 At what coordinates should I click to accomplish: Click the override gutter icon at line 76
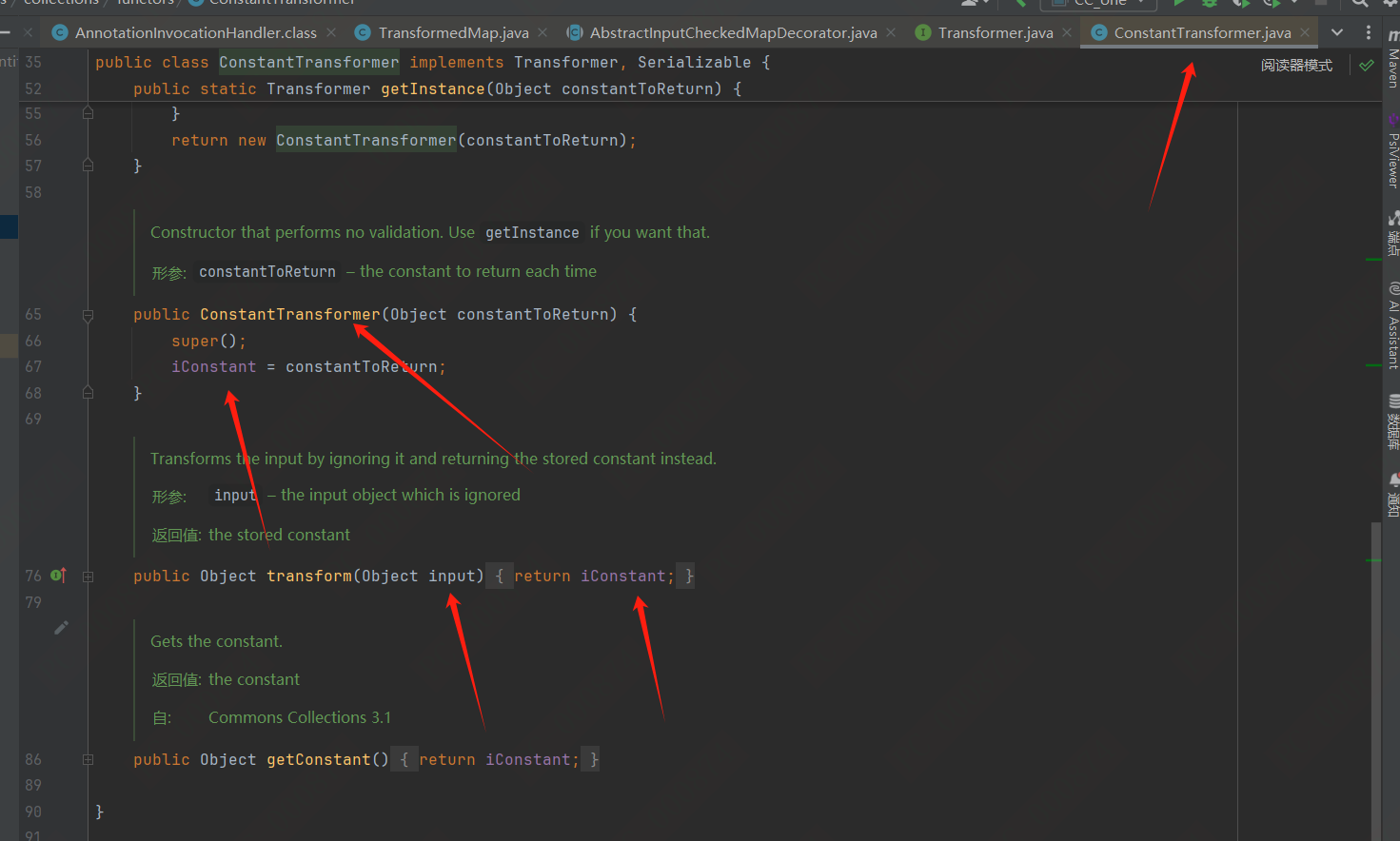click(x=58, y=575)
